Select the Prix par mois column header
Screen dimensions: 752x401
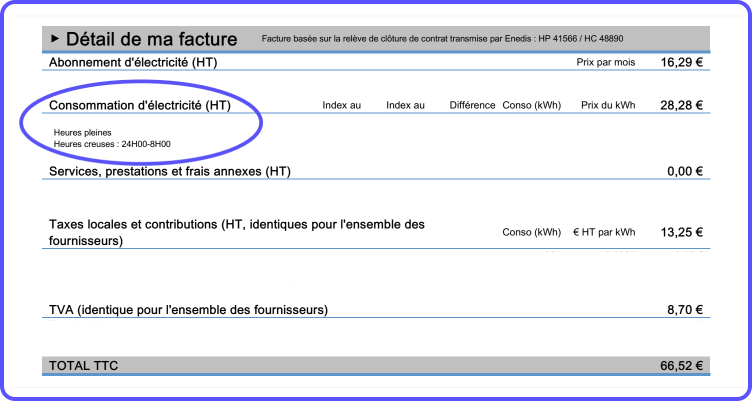click(x=606, y=62)
